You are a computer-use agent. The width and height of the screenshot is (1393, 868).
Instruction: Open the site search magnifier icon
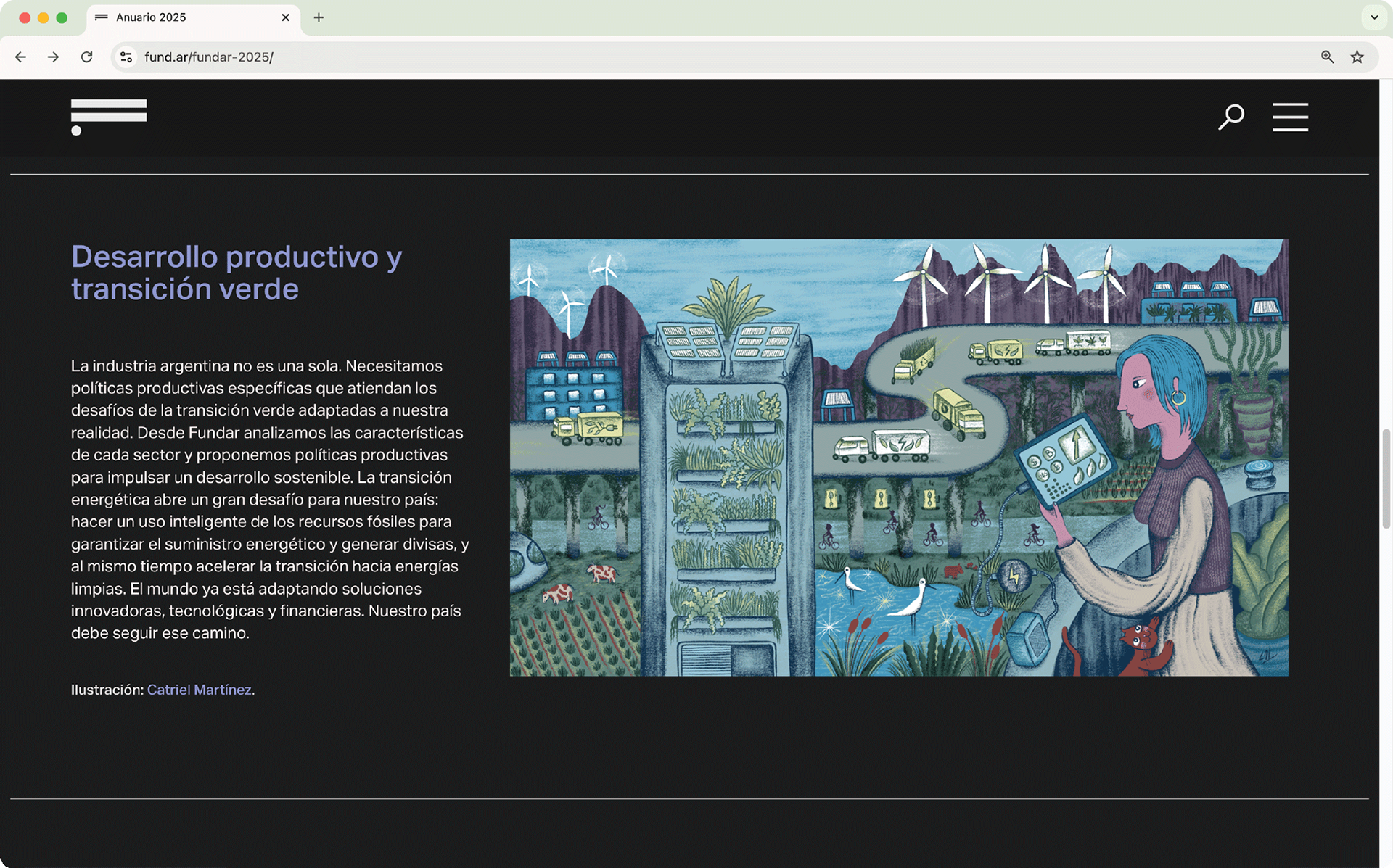[x=1230, y=117]
